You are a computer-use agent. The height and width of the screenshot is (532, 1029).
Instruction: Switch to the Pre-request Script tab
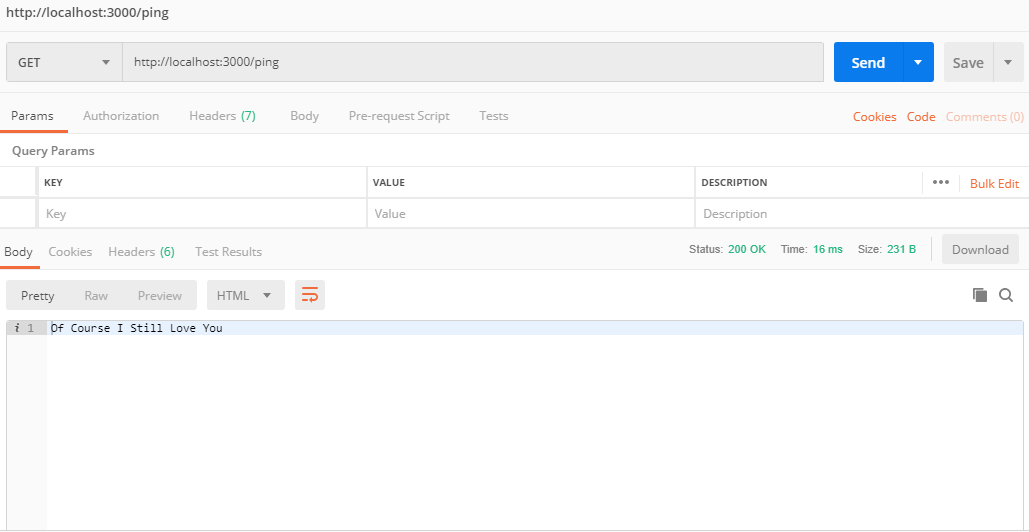pos(399,116)
